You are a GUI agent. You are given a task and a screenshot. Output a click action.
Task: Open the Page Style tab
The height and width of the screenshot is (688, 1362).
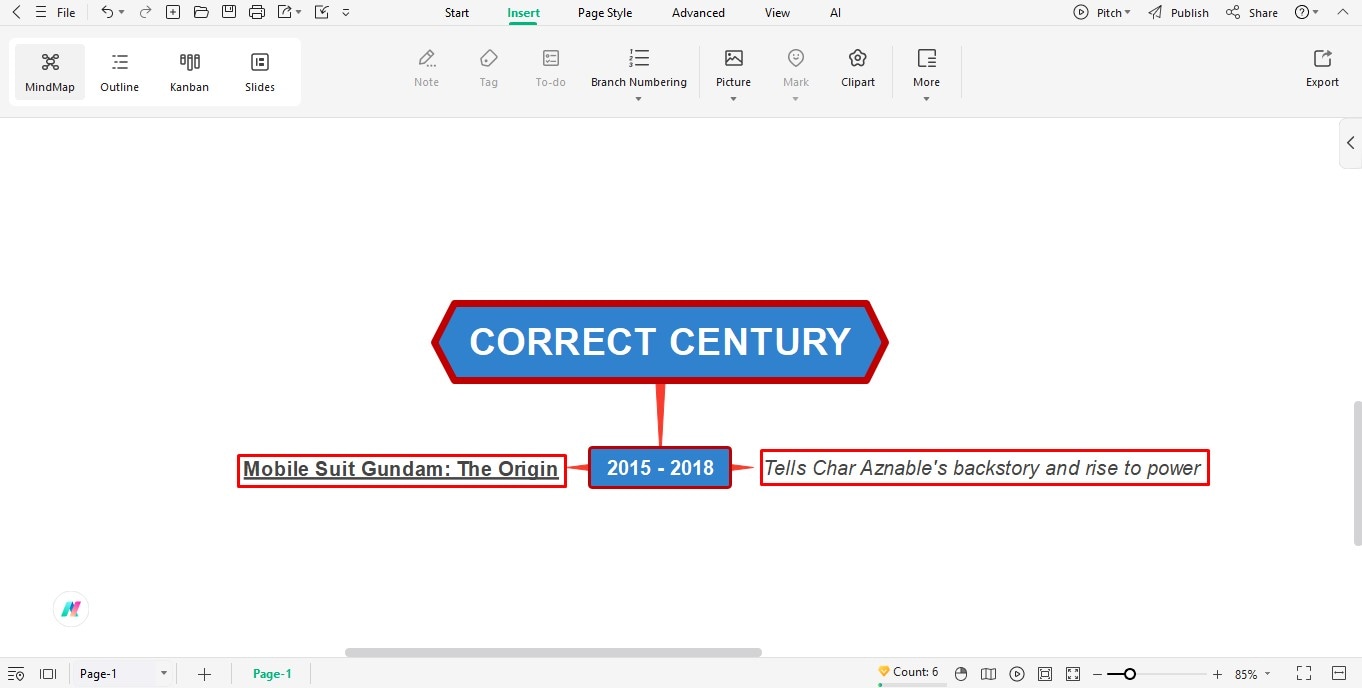point(605,13)
